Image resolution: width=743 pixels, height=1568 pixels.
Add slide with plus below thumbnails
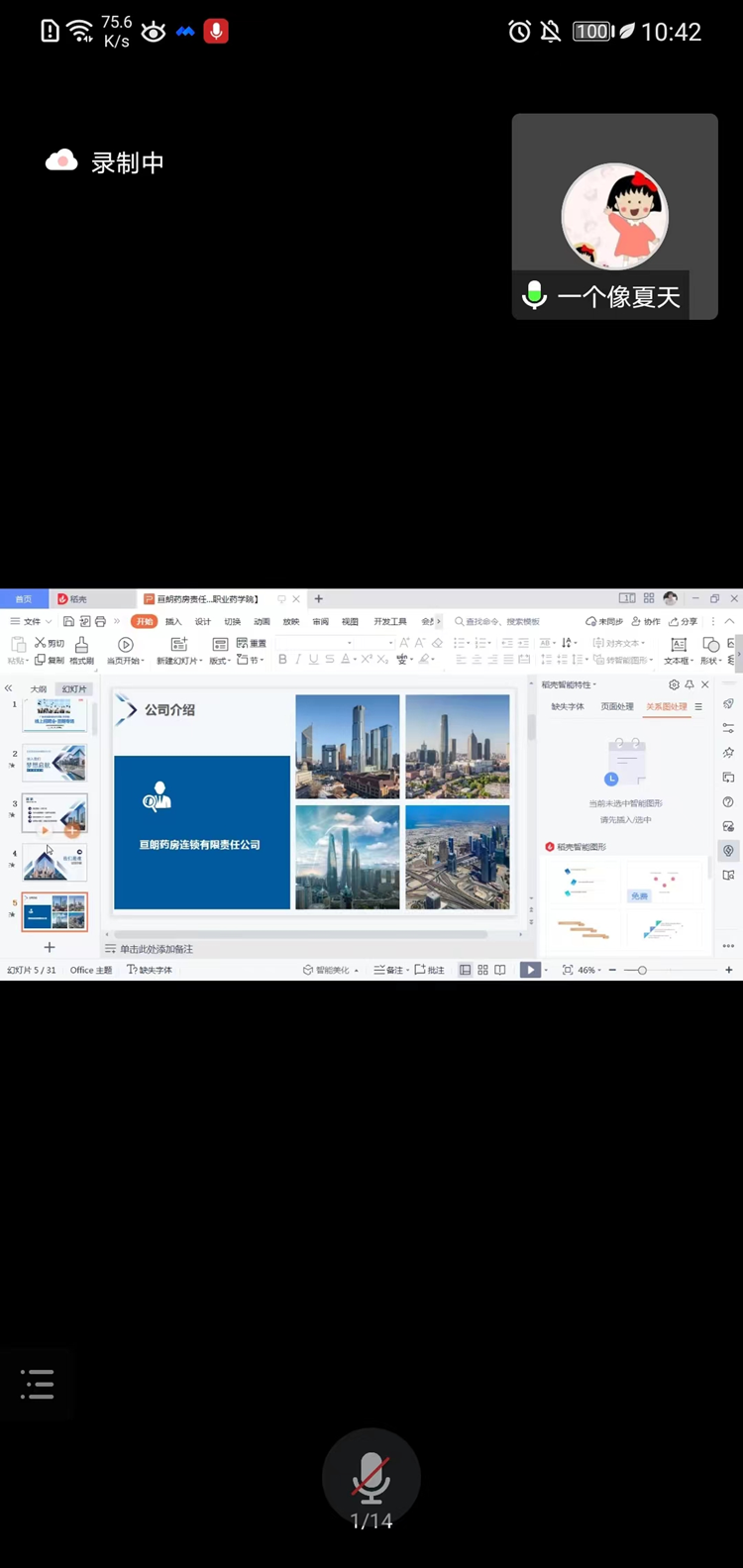(x=50, y=947)
